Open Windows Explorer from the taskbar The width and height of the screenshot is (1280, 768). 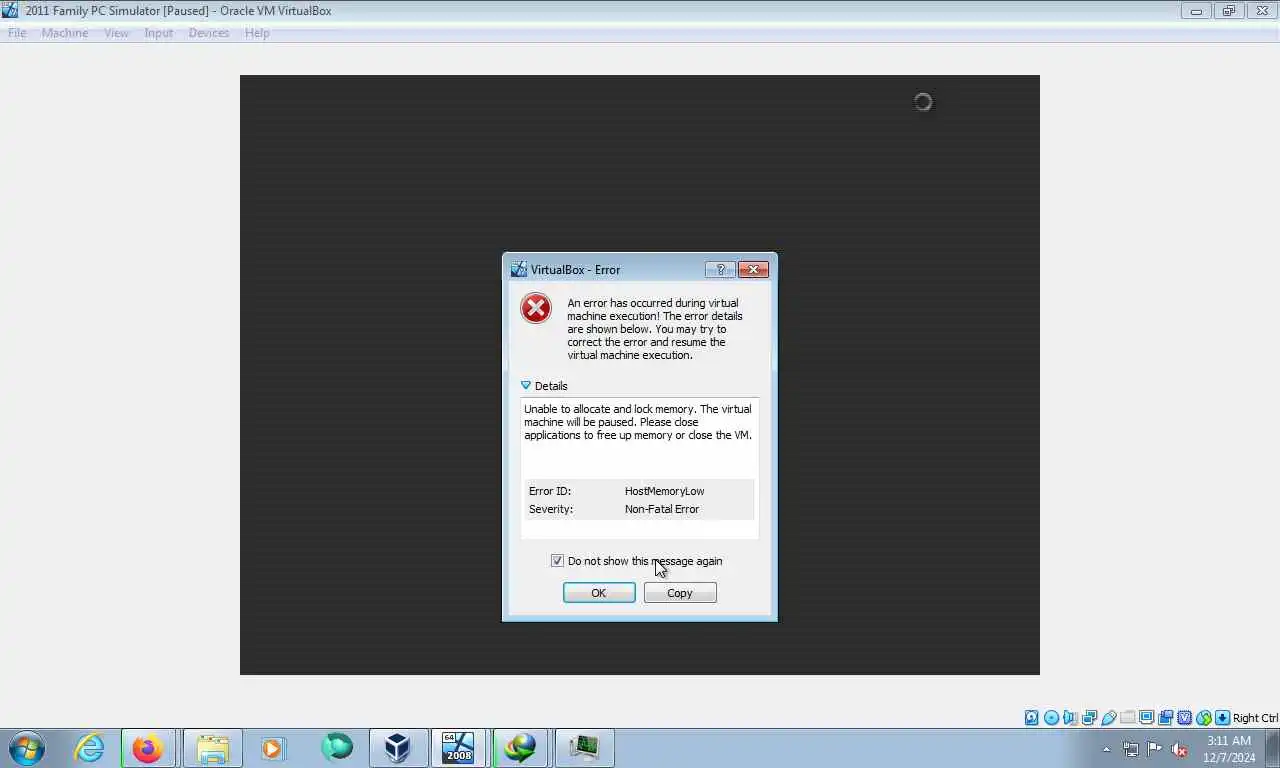point(213,748)
